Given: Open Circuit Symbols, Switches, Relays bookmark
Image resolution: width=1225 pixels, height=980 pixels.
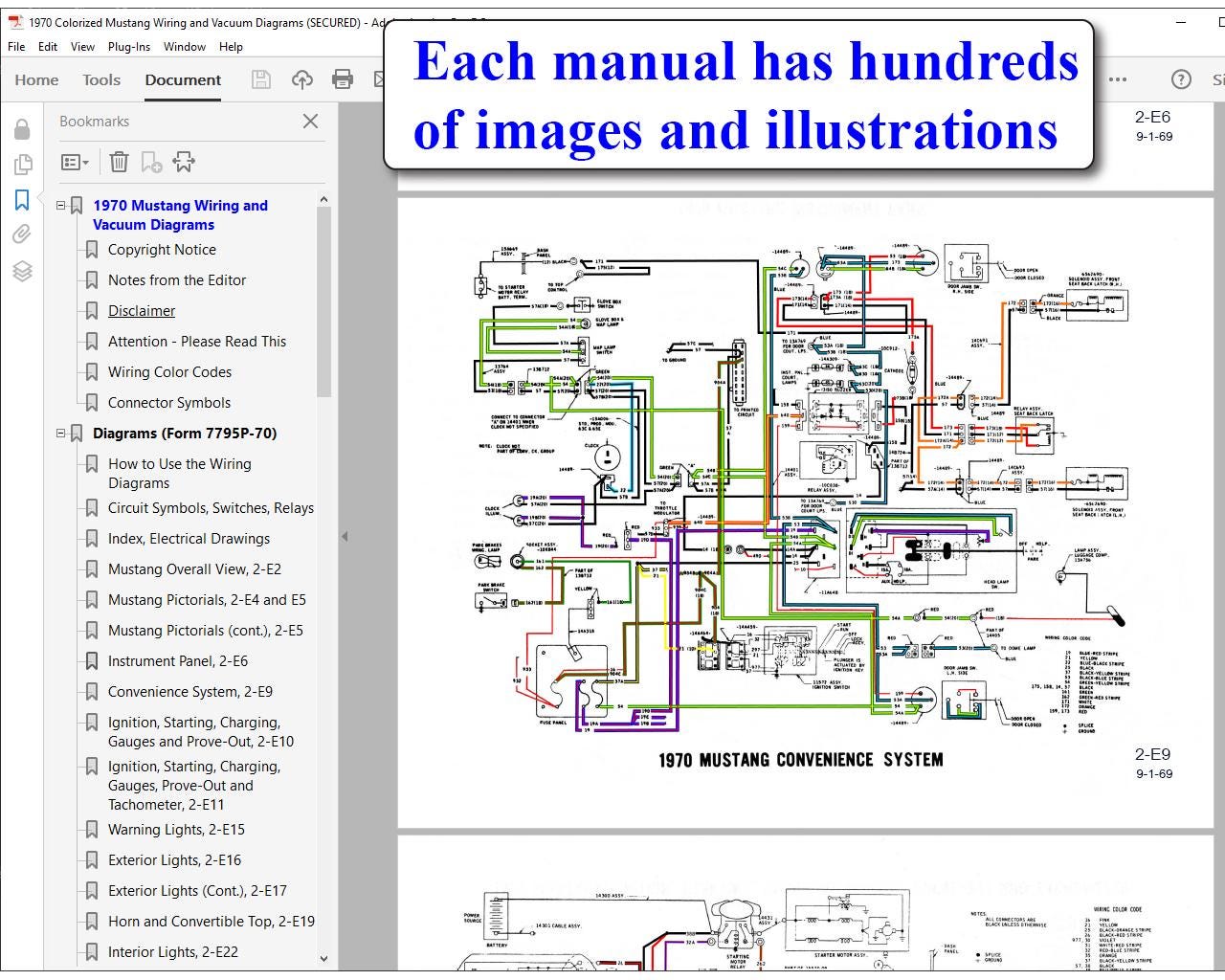Looking at the screenshot, I should (x=211, y=508).
